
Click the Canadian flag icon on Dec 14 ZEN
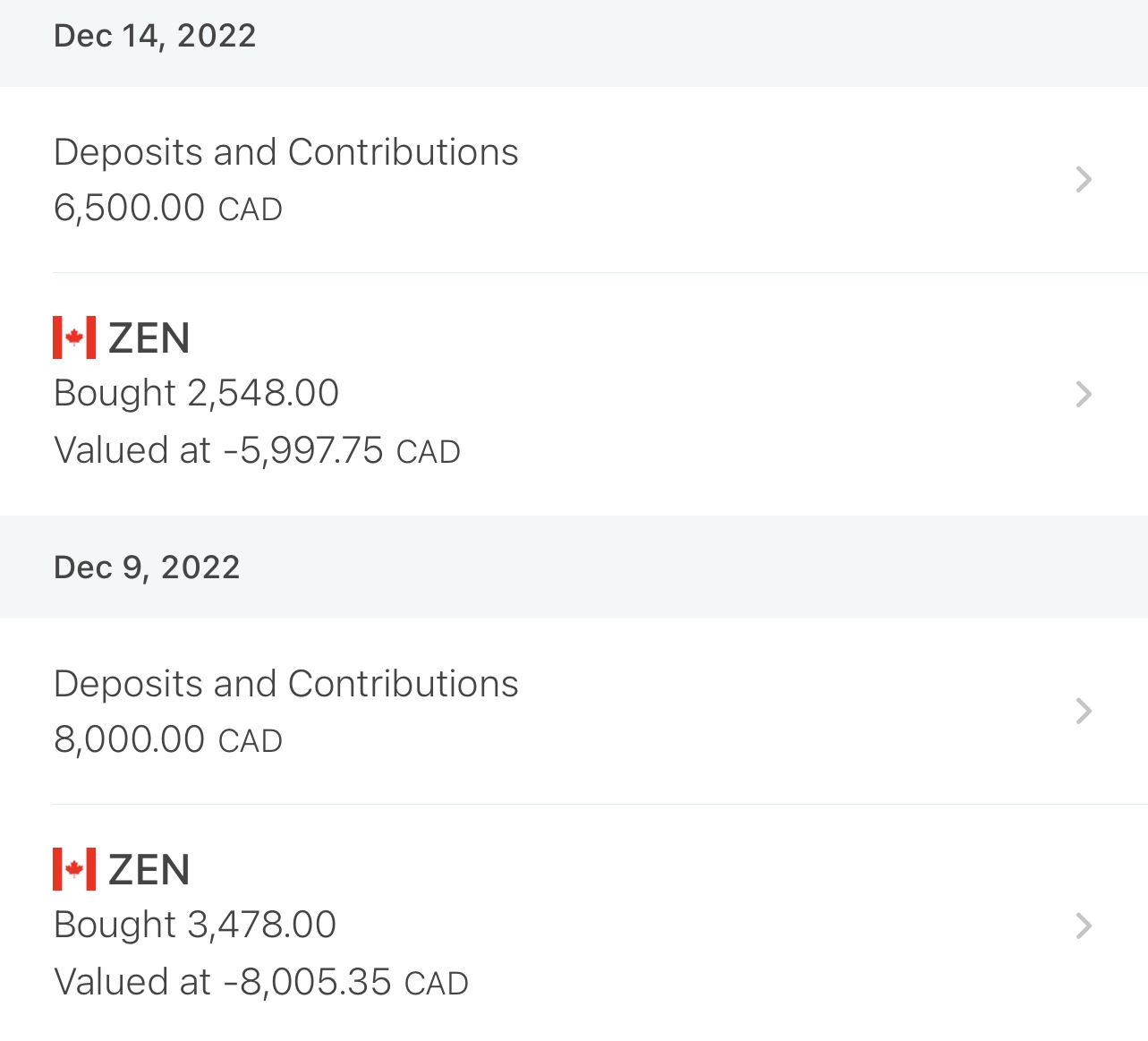pos(74,337)
